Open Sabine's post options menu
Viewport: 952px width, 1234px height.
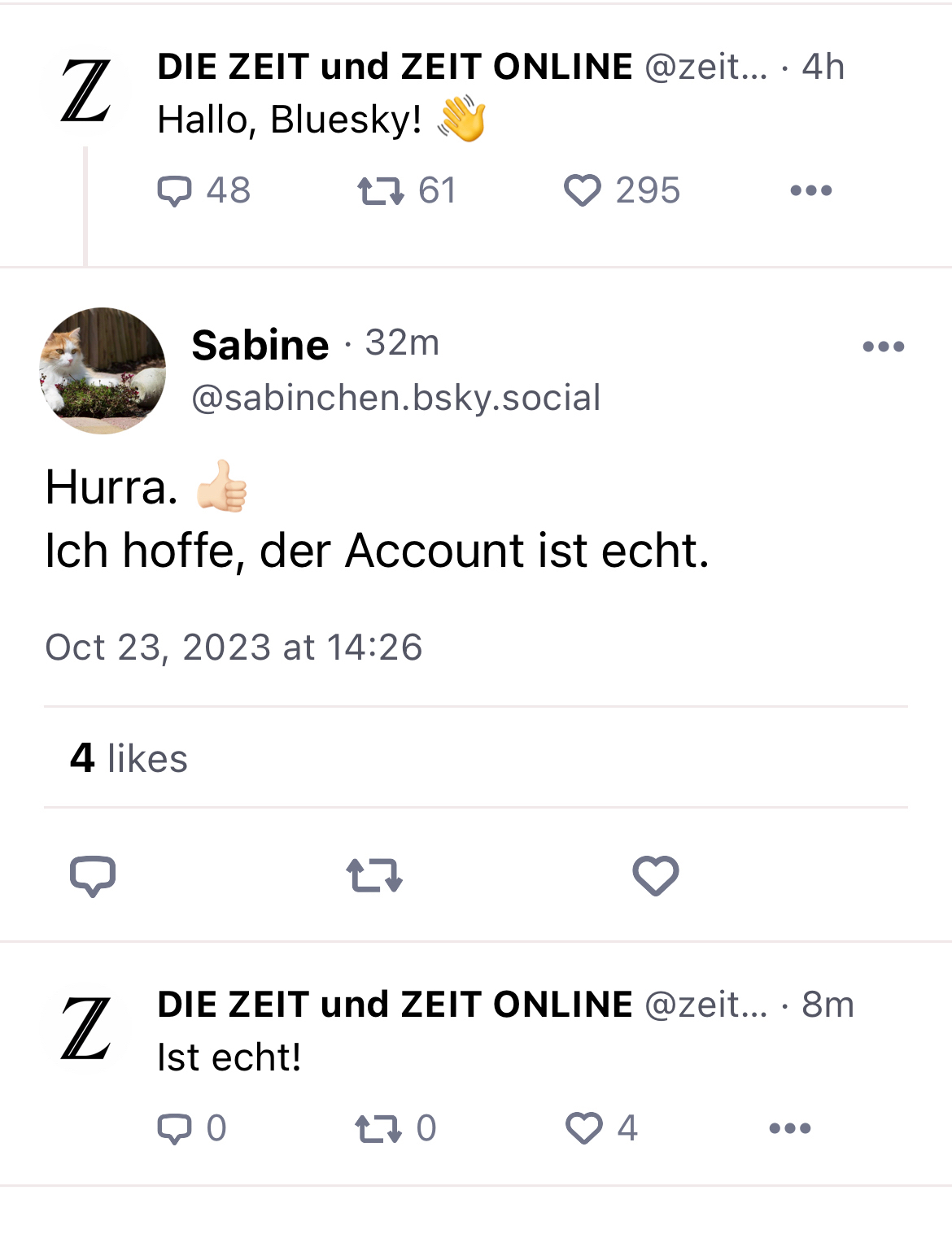[x=883, y=347]
